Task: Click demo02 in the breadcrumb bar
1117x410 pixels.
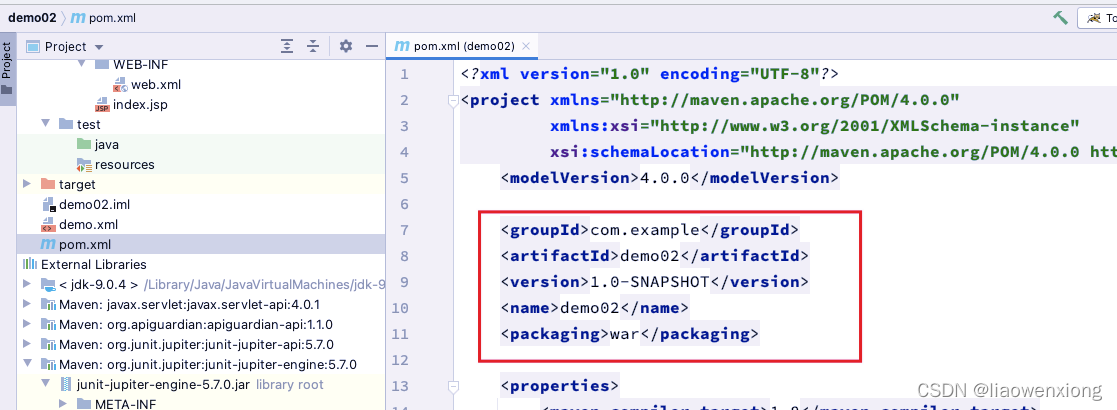Action: pyautogui.click(x=32, y=18)
